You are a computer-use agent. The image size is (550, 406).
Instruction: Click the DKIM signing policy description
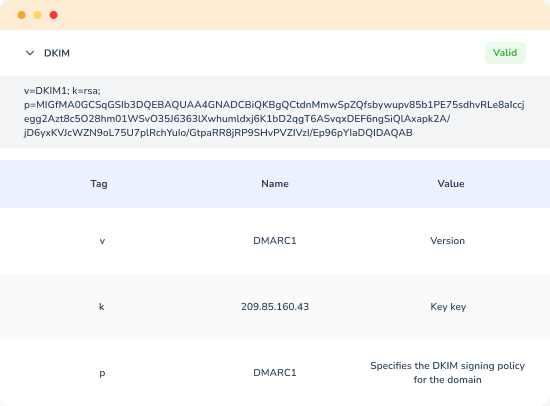[x=448, y=373]
